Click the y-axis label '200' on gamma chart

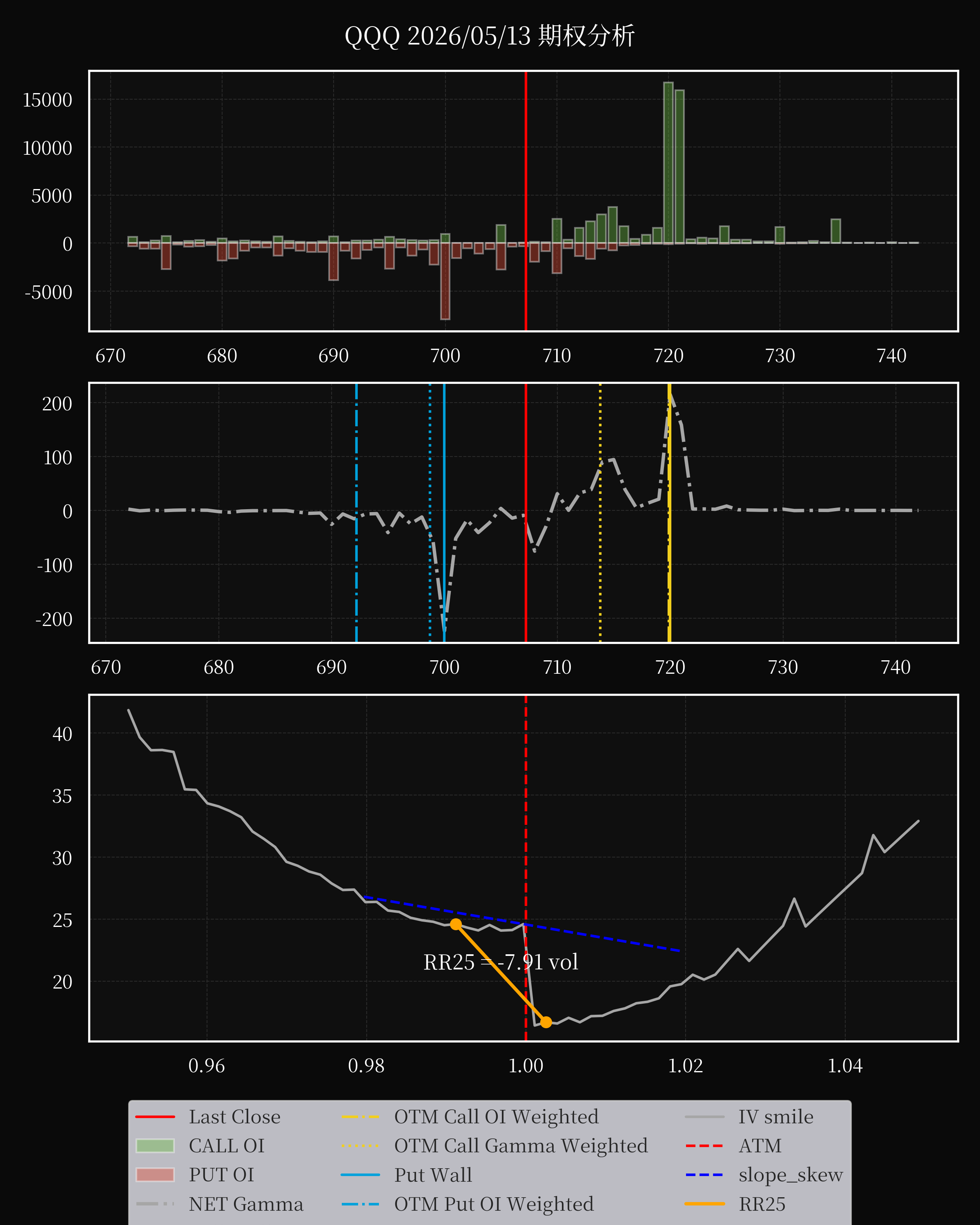point(58,403)
